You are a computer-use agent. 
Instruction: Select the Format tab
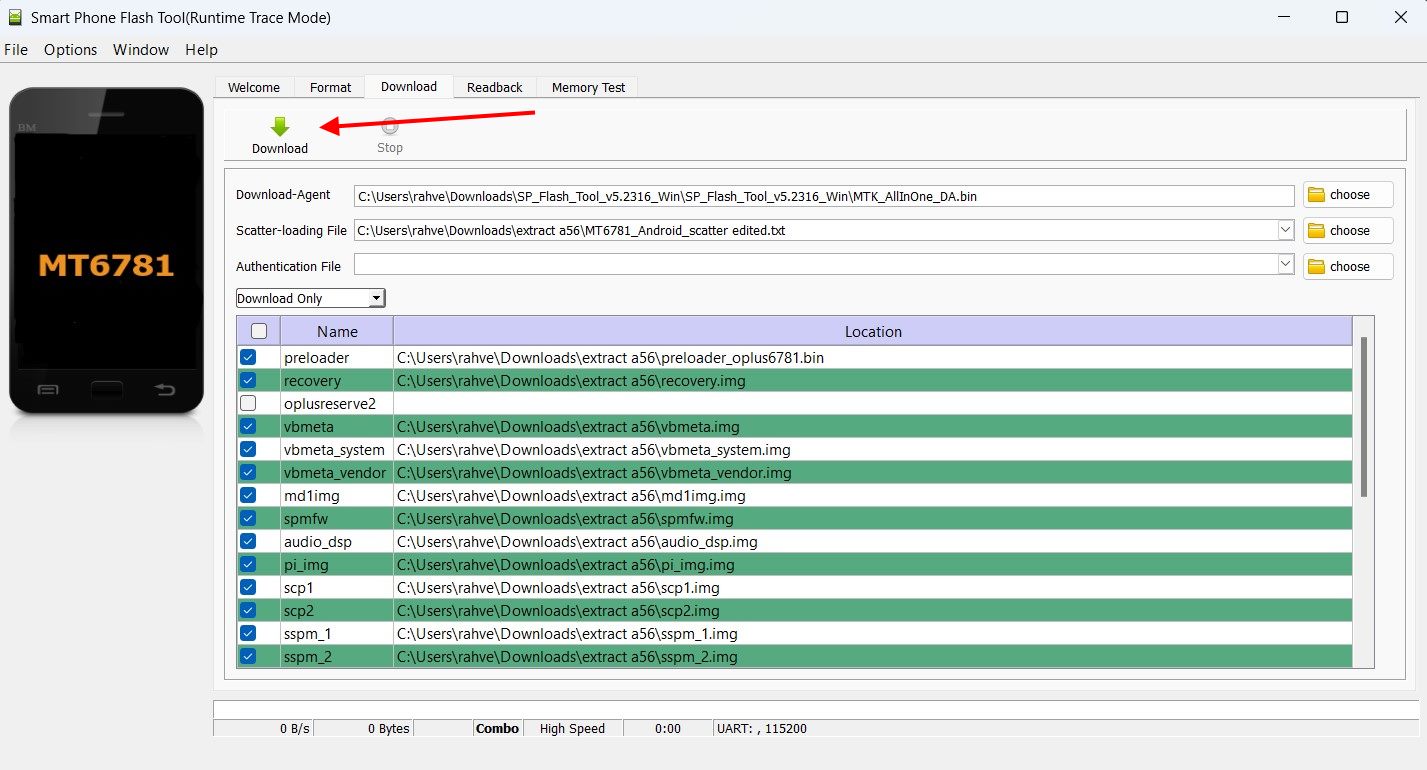[330, 87]
